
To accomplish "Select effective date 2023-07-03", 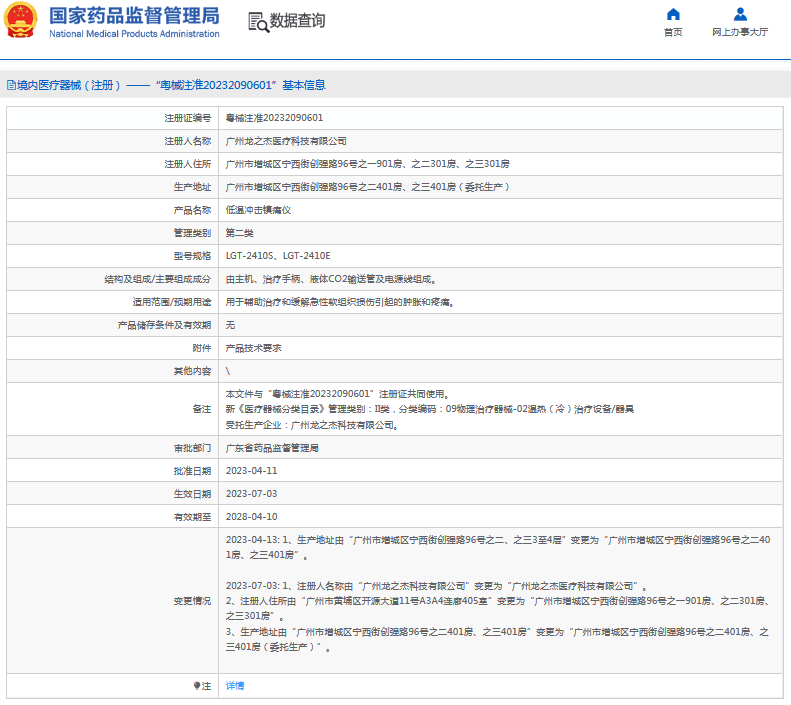I will (251, 494).
